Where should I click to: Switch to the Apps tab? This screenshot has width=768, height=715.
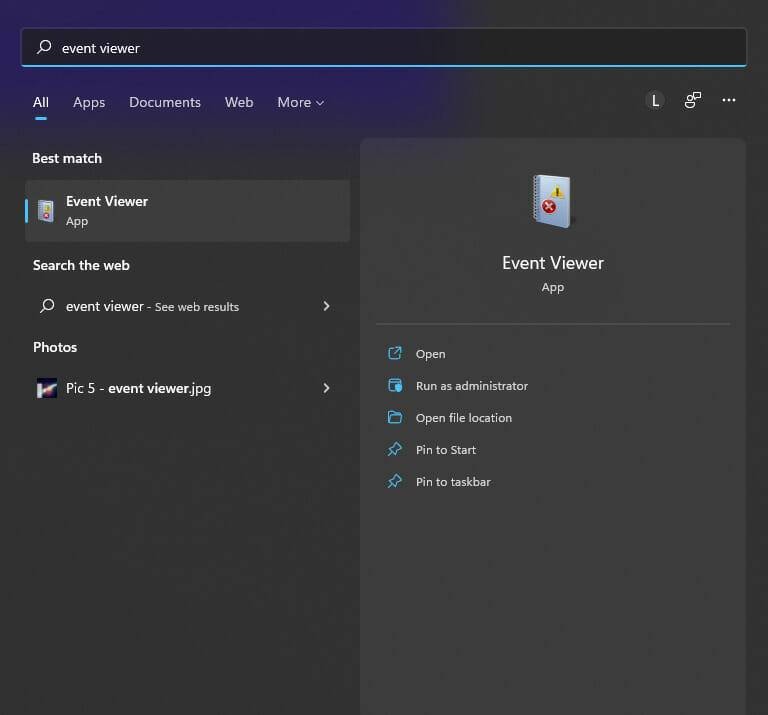(89, 102)
